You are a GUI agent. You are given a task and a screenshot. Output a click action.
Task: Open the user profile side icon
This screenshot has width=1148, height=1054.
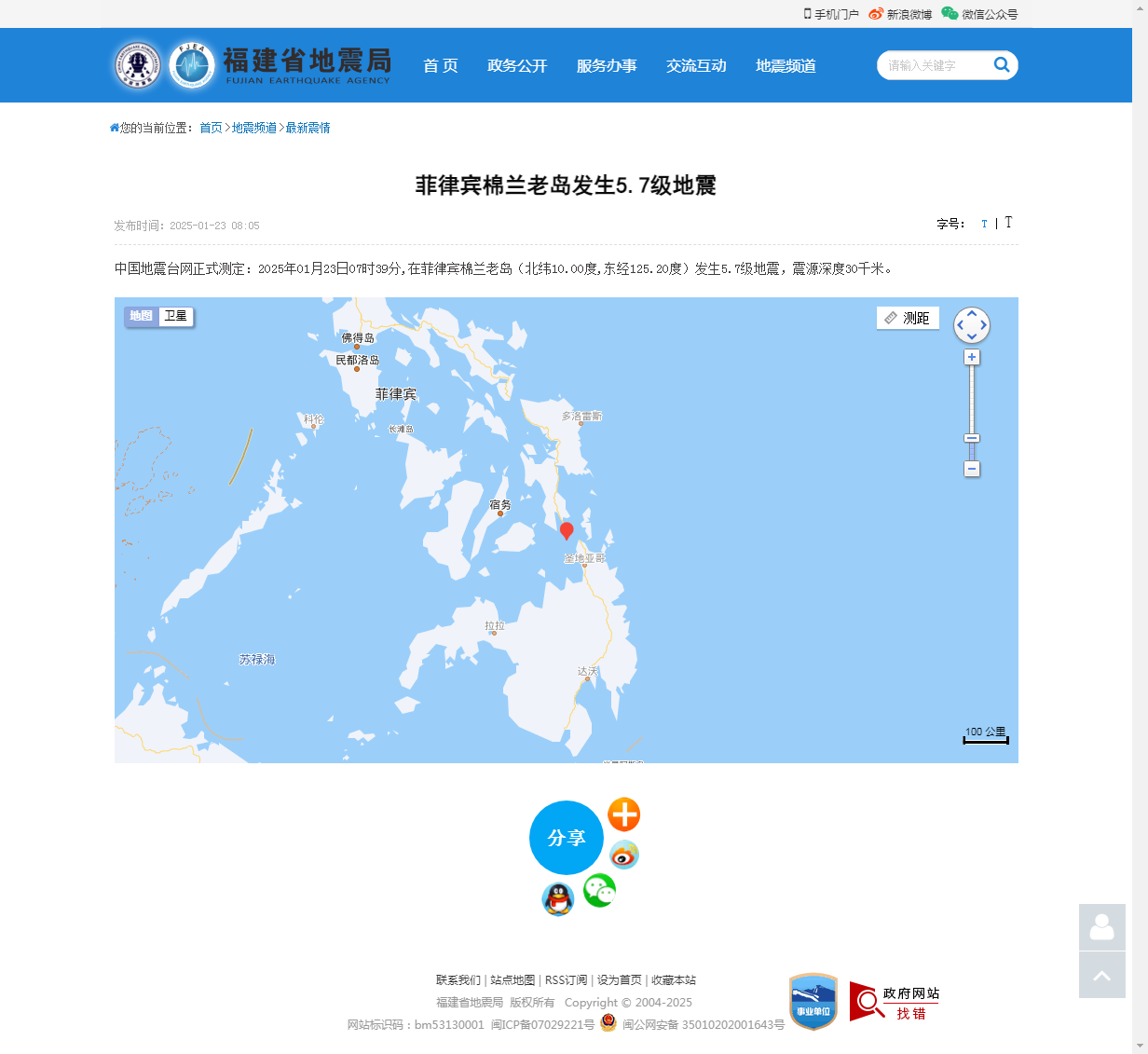pyautogui.click(x=1102, y=927)
